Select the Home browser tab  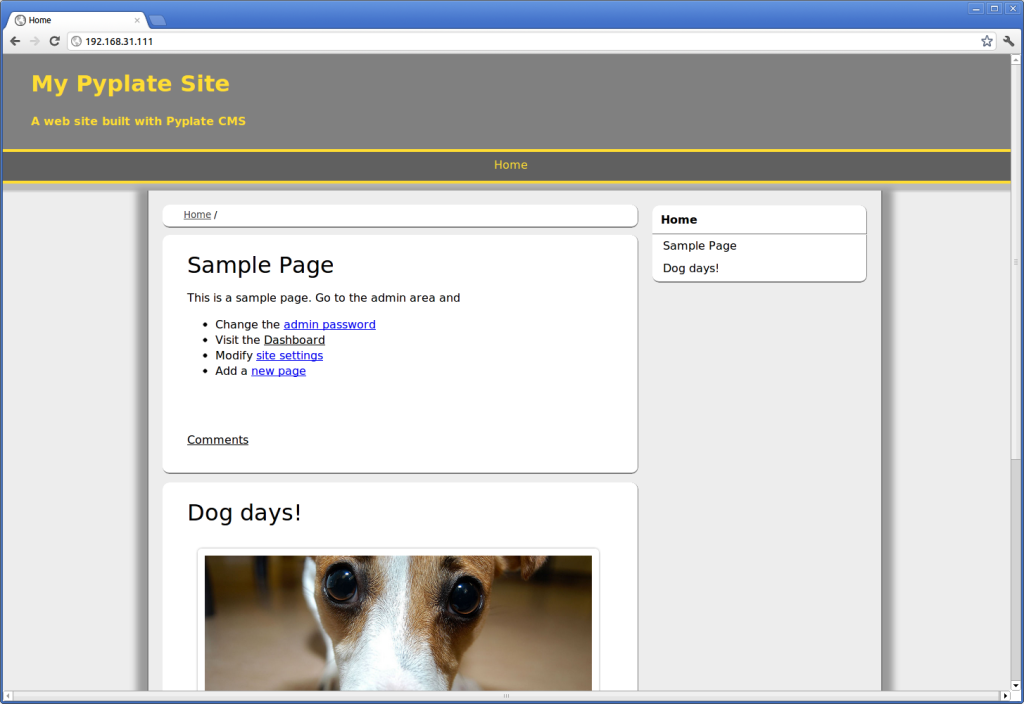coord(77,20)
